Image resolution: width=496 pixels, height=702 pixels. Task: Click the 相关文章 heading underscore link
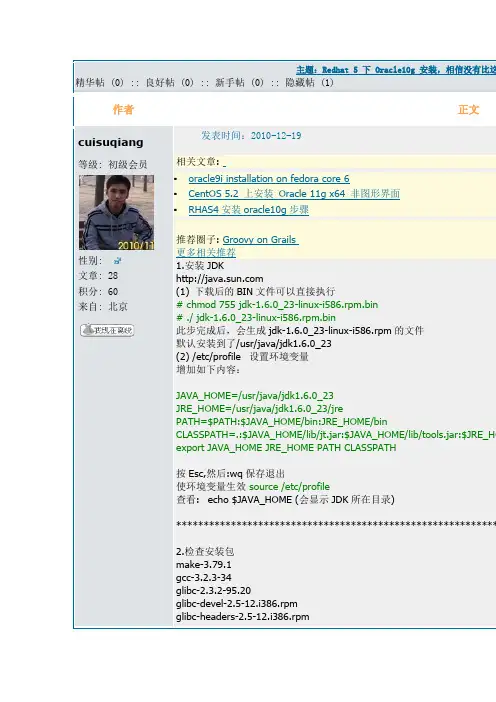(x=224, y=164)
